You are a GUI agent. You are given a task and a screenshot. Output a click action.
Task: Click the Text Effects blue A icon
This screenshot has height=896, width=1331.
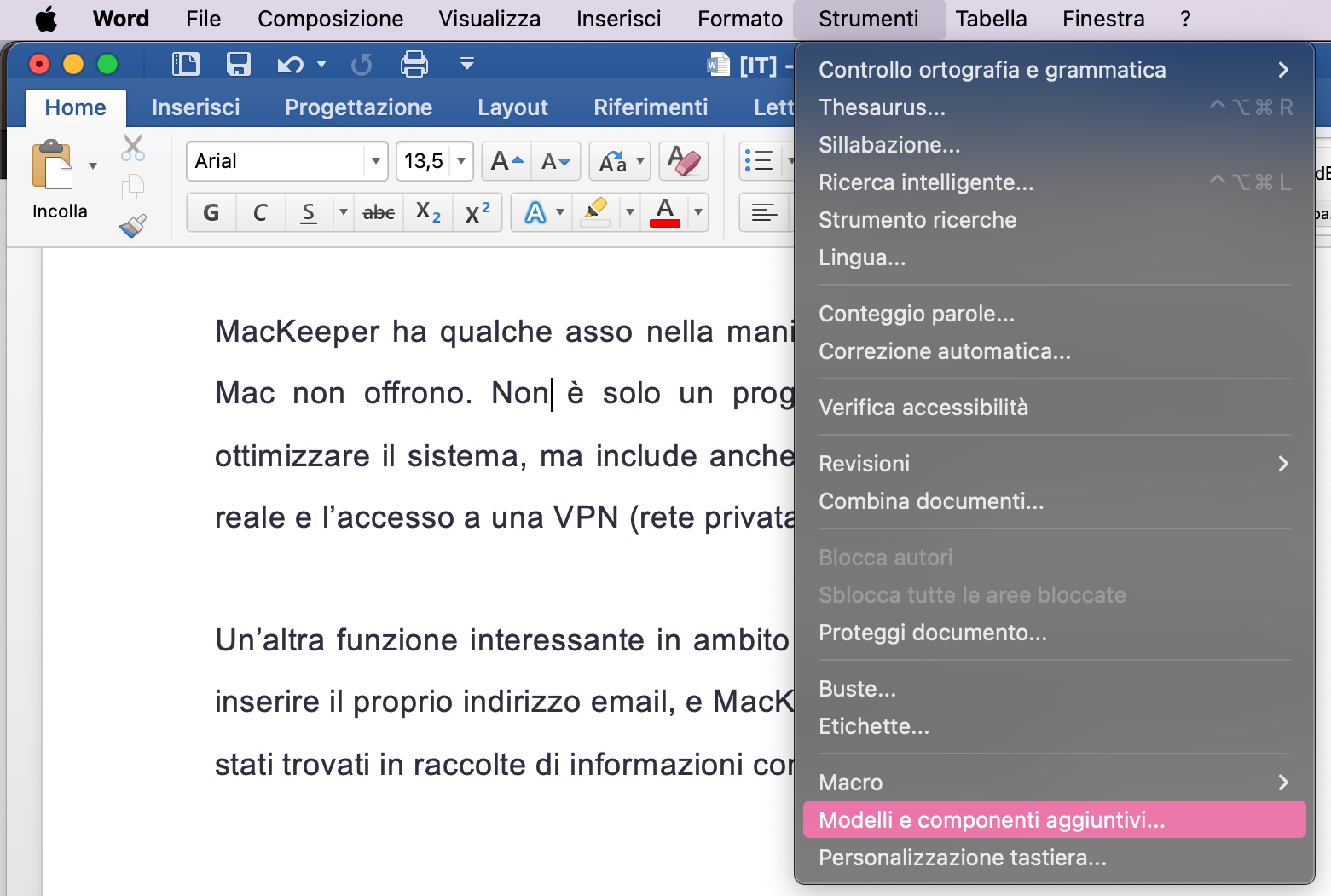[x=535, y=212]
